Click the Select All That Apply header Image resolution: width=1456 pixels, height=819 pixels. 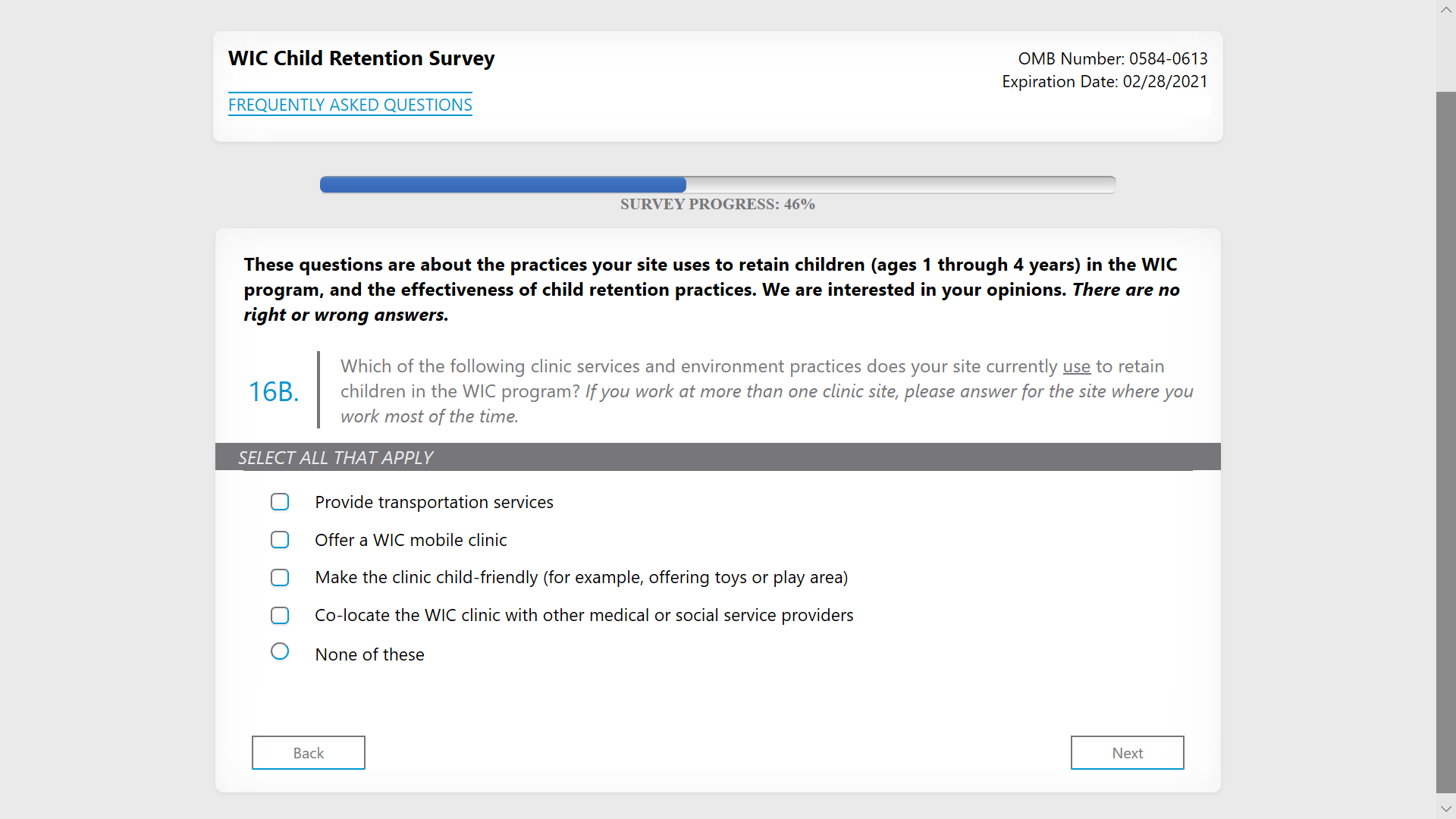pos(335,457)
